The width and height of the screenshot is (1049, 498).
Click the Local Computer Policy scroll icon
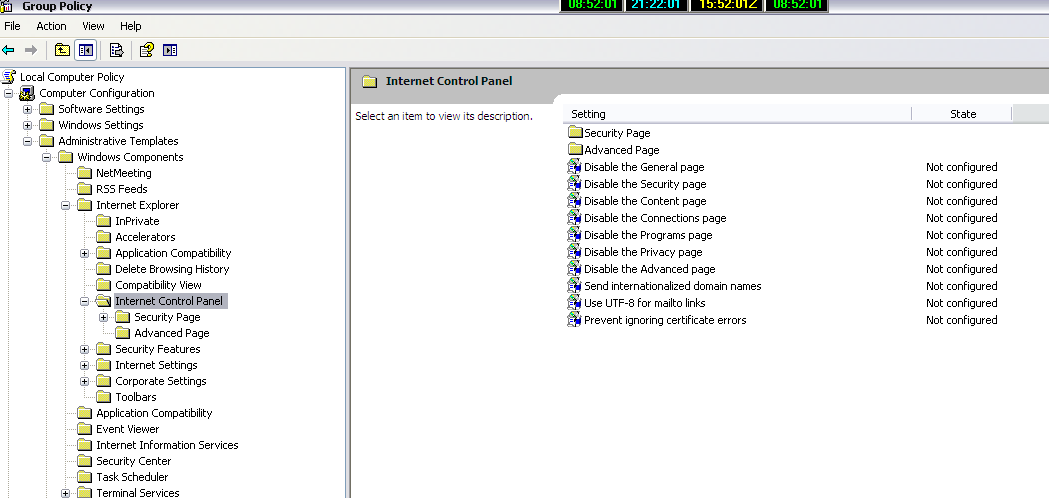9,77
